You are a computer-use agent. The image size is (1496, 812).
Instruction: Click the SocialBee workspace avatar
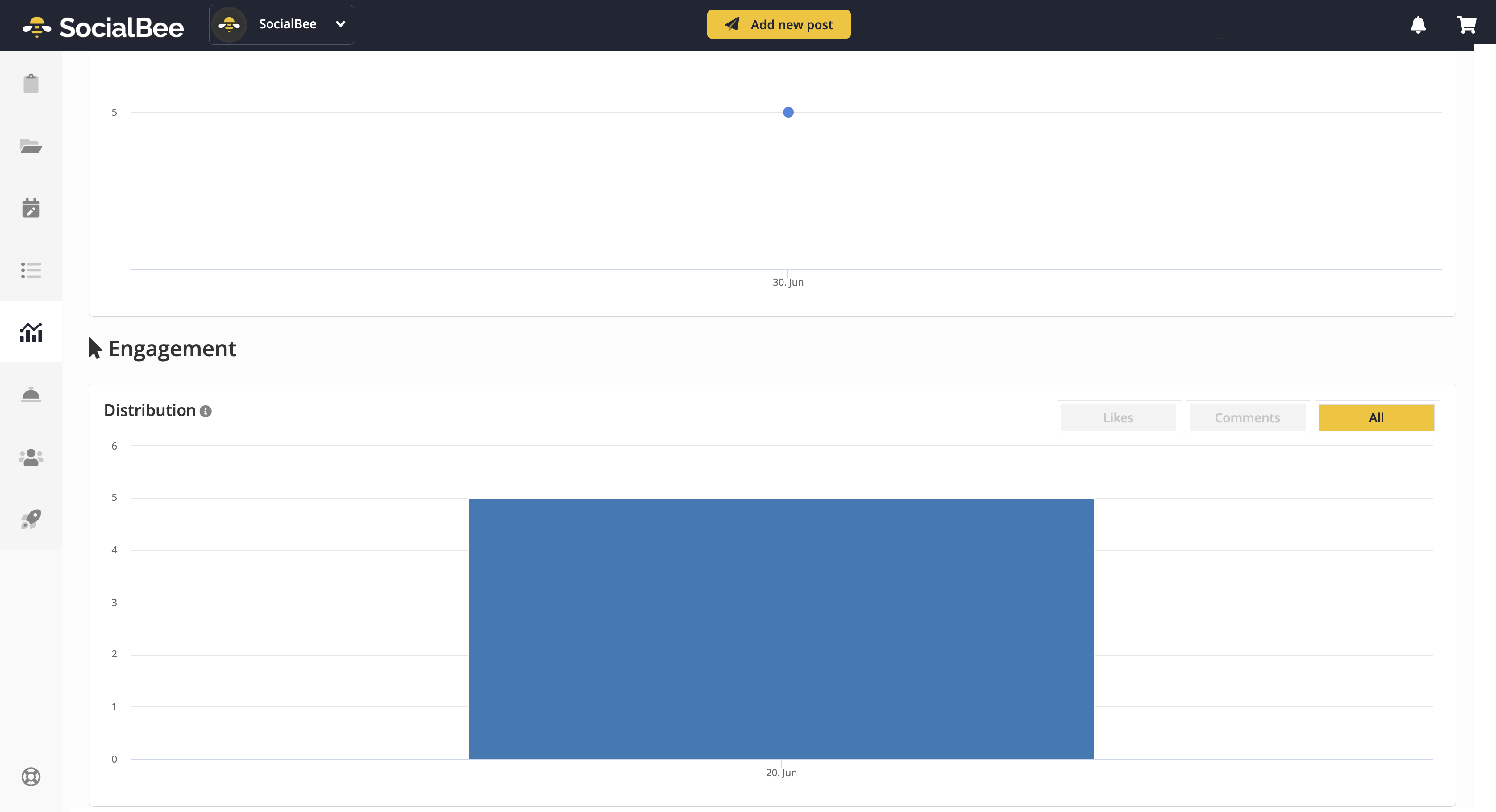point(229,25)
